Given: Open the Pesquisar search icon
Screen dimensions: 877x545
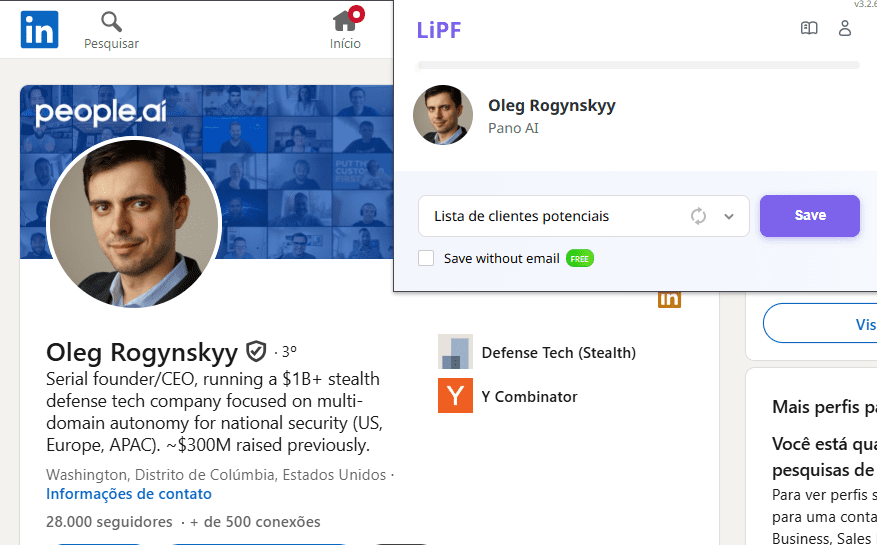Looking at the screenshot, I should [111, 22].
